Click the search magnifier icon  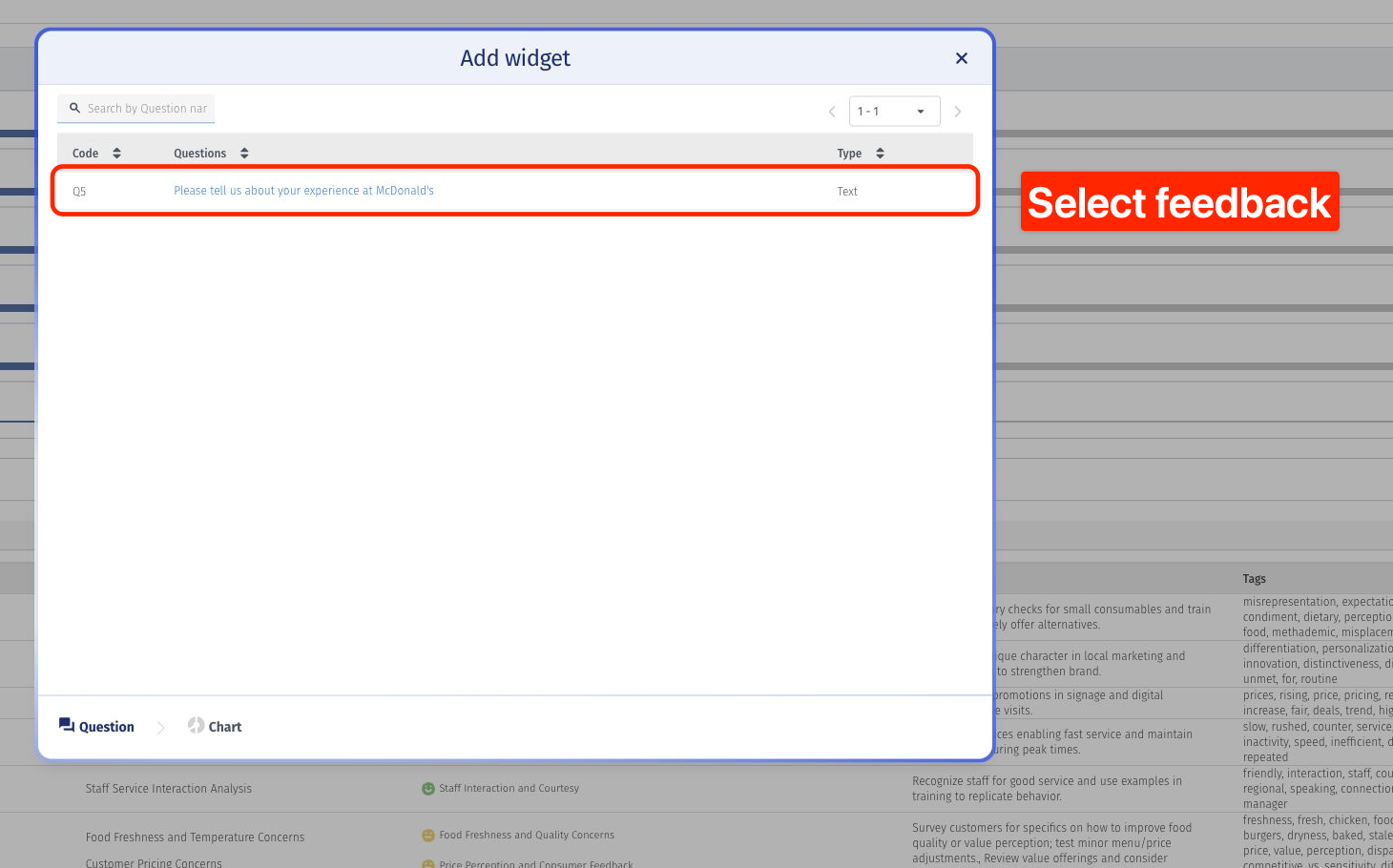coord(74,108)
